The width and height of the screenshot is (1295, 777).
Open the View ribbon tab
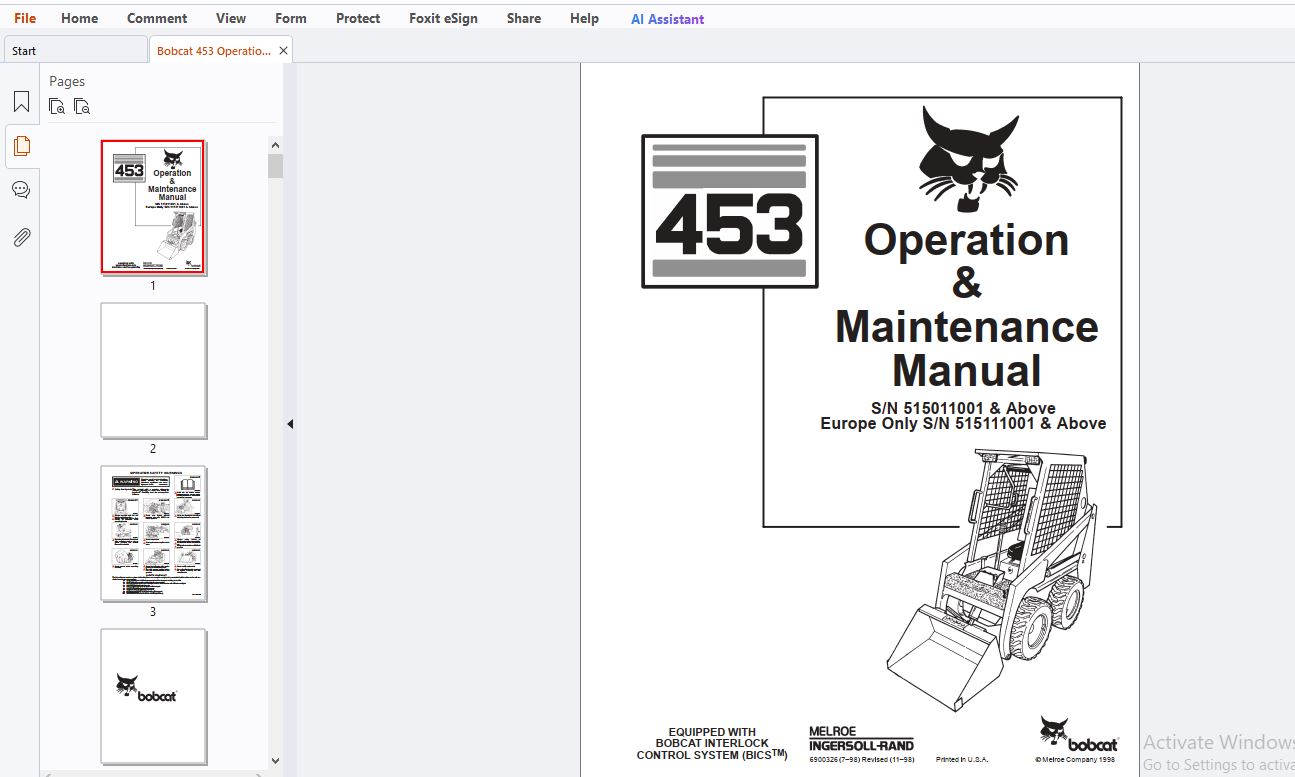[x=231, y=18]
